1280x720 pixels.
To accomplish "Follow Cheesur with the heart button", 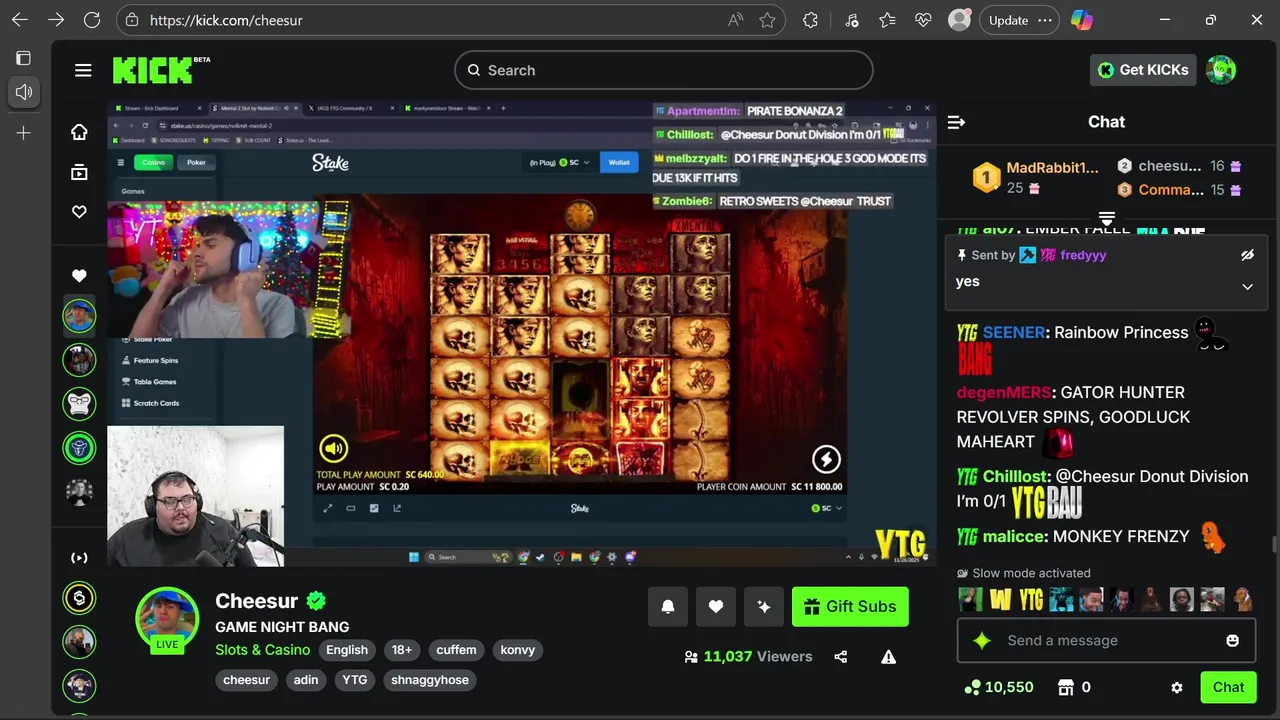I will (716, 606).
